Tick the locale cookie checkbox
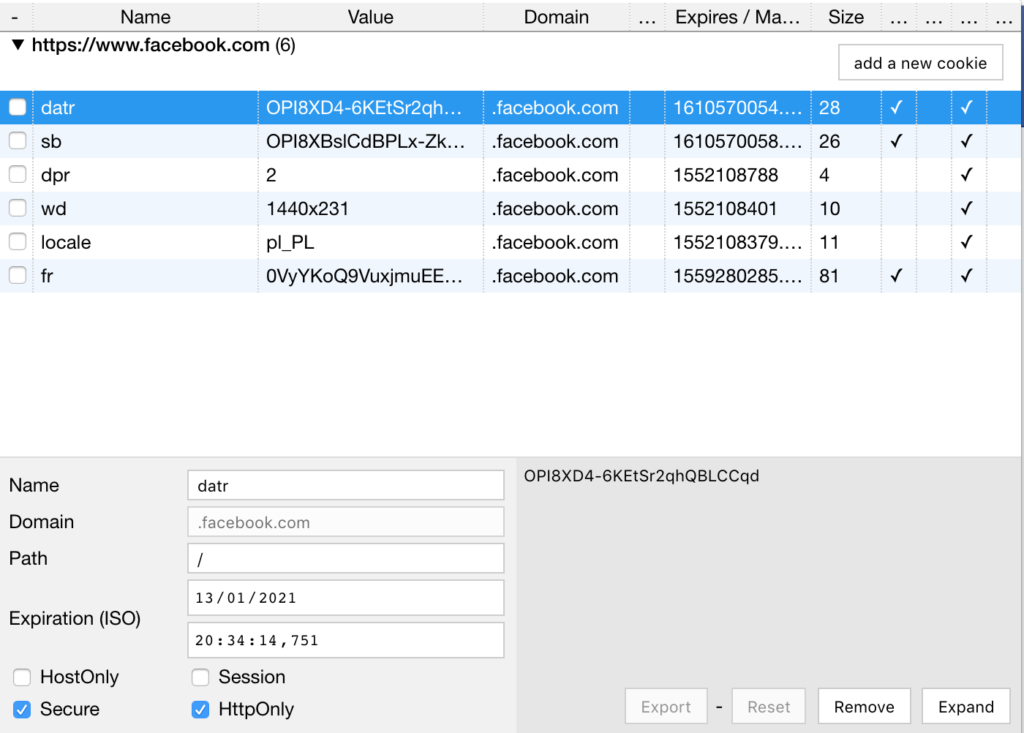This screenshot has height=733, width=1024. tap(18, 242)
